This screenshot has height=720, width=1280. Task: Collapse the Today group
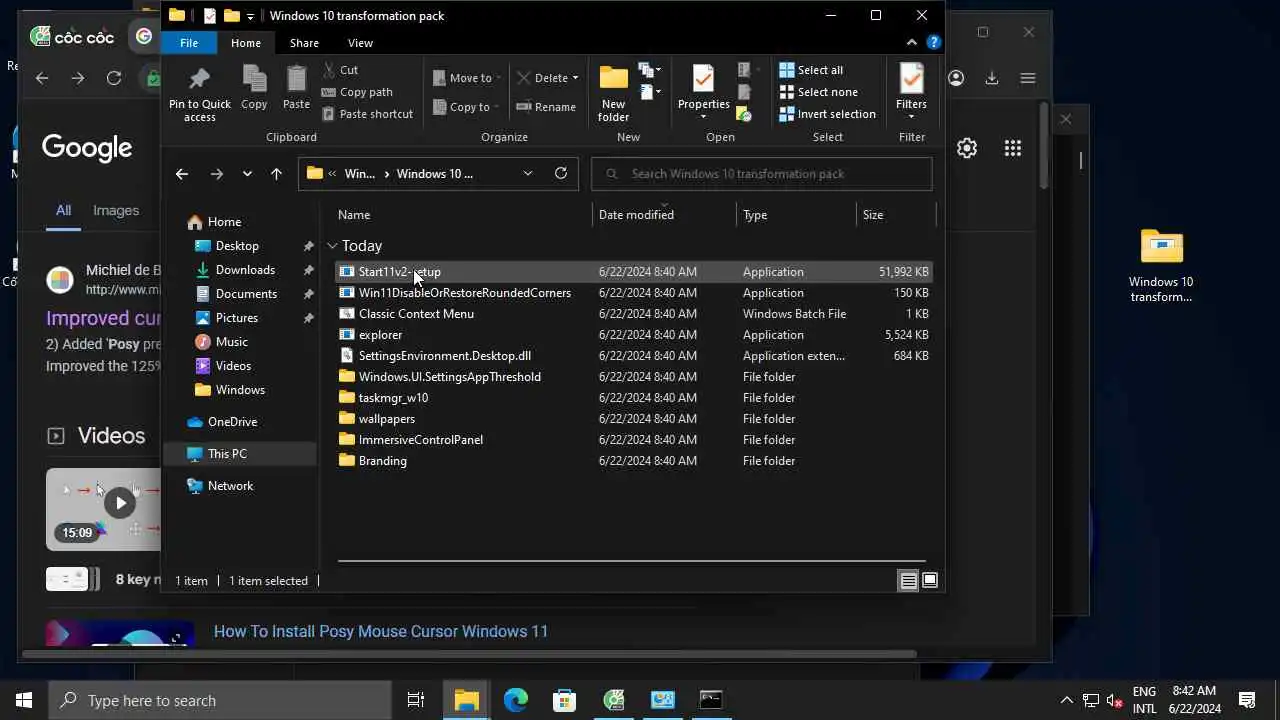[332, 246]
